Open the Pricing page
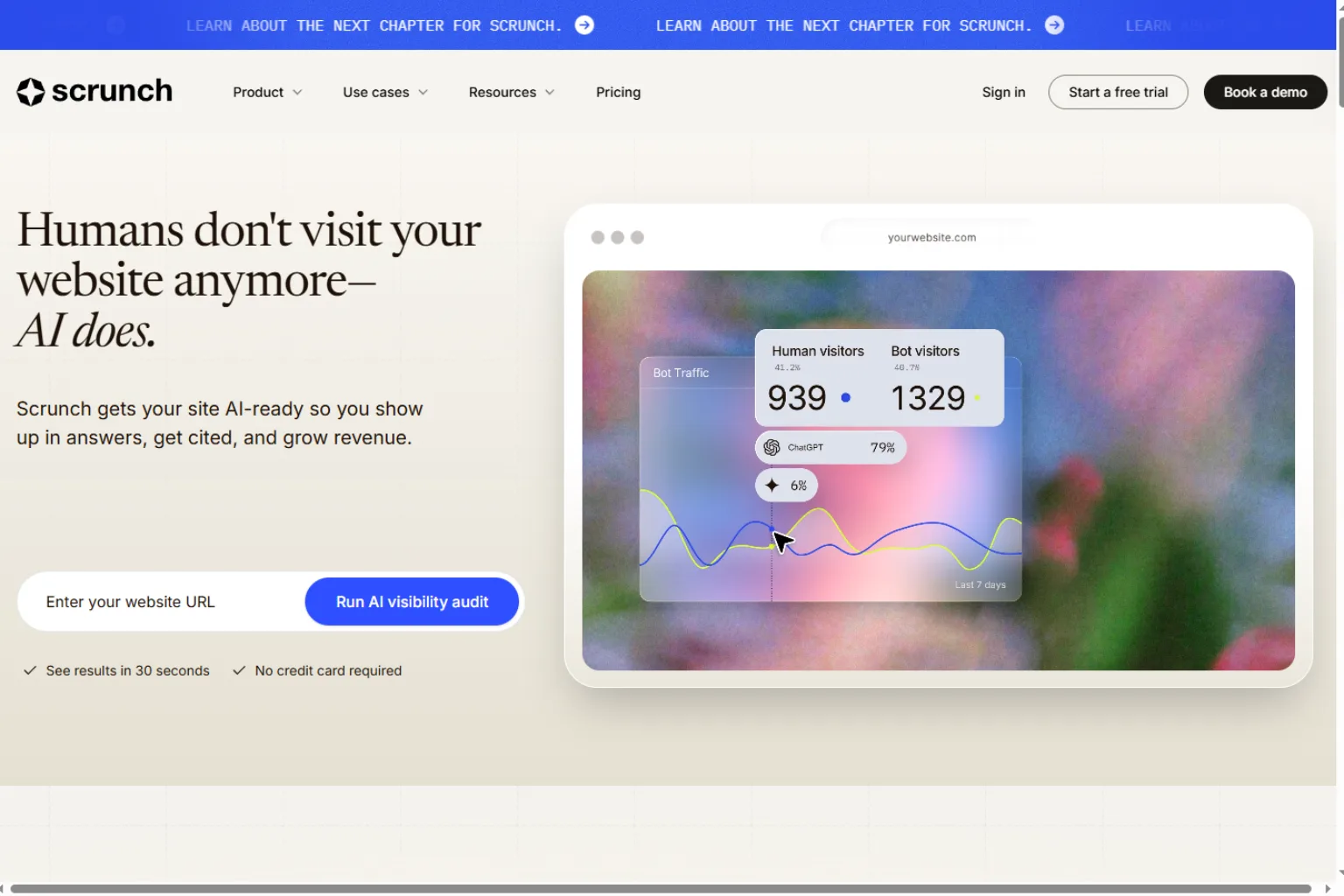Screen dimensions: 1344x896 [x=618, y=92]
